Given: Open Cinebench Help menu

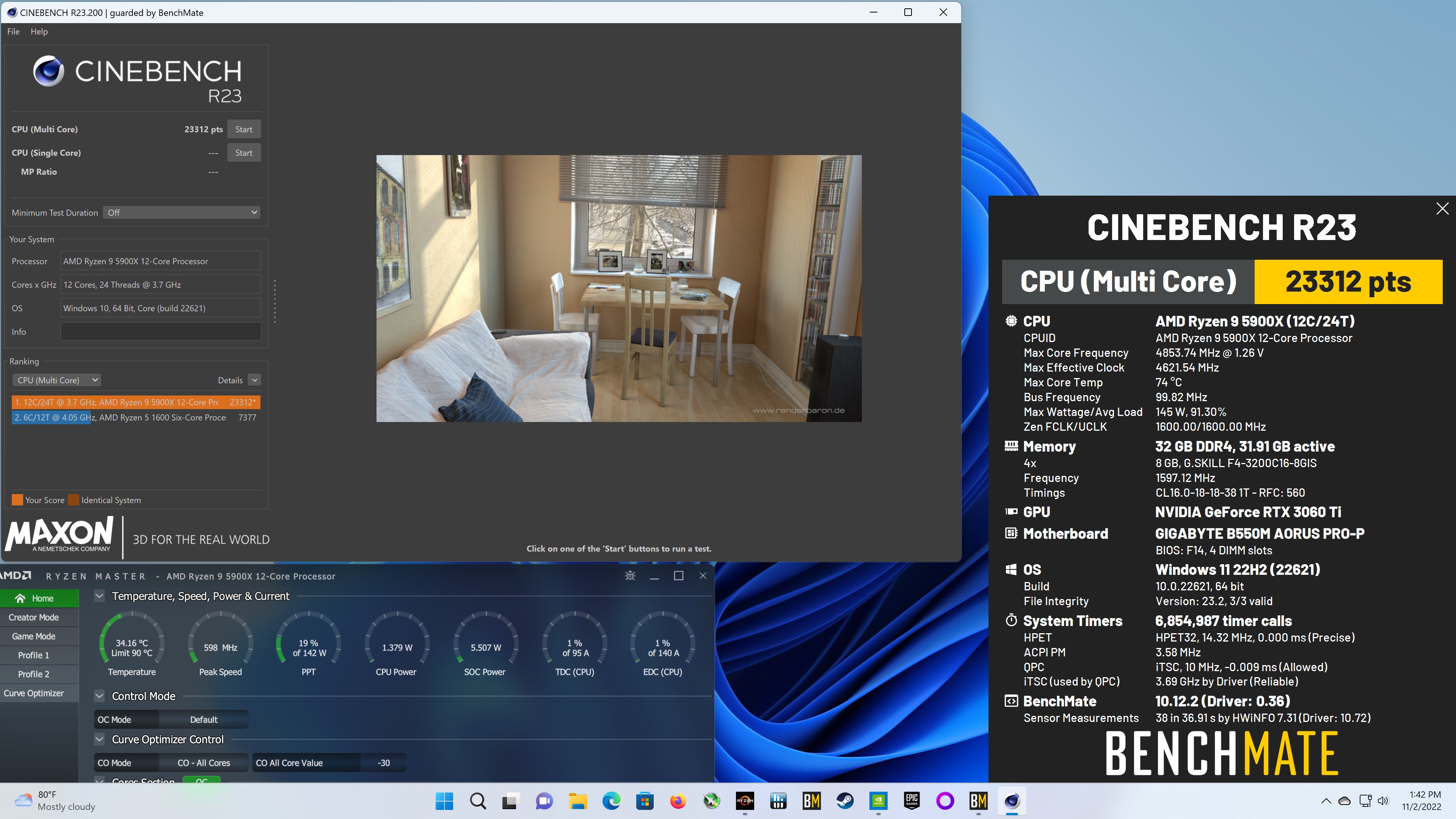Looking at the screenshot, I should tap(39, 31).
